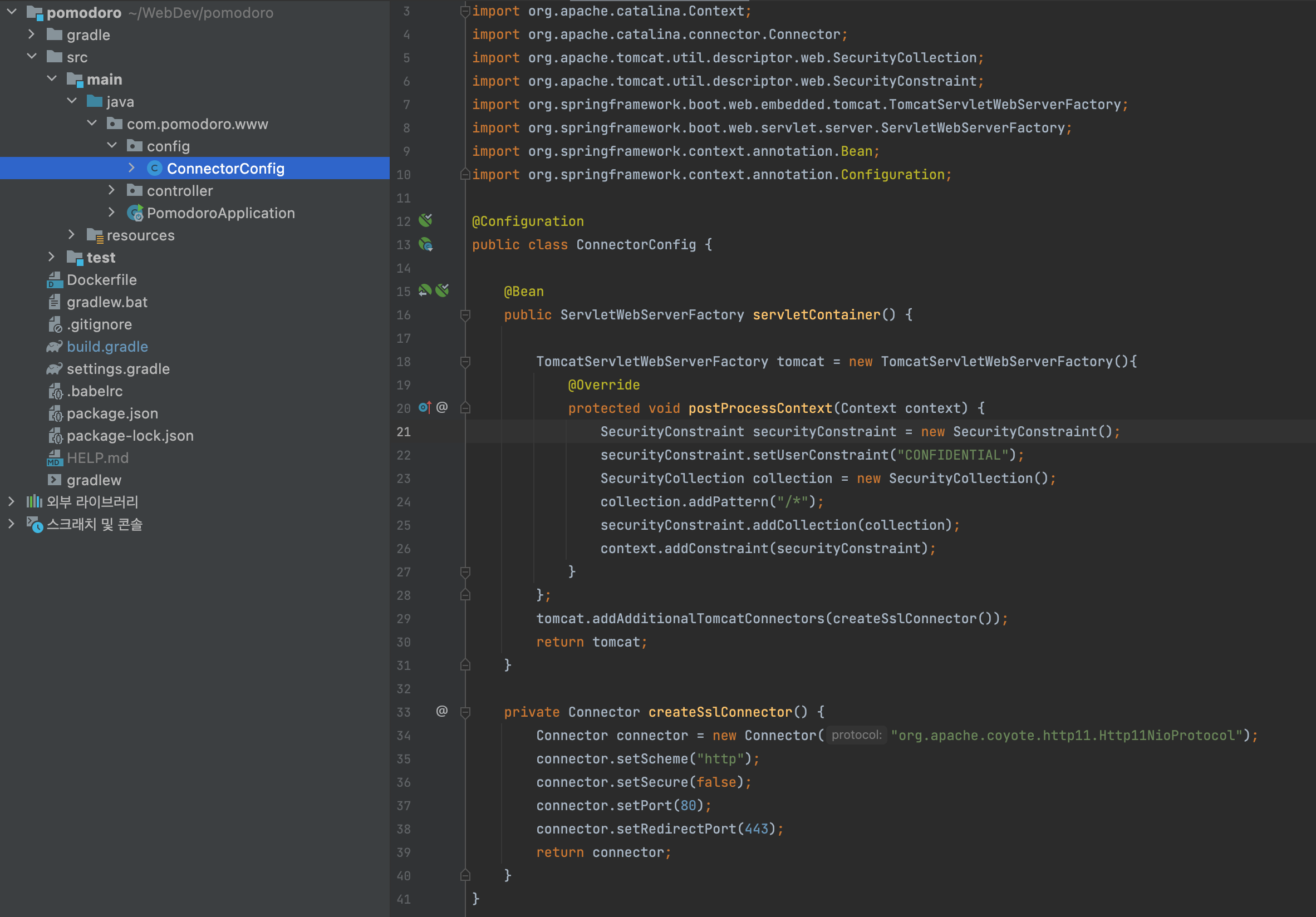Select package.json in project tree
Screen dimensions: 1316x917
click(112, 413)
